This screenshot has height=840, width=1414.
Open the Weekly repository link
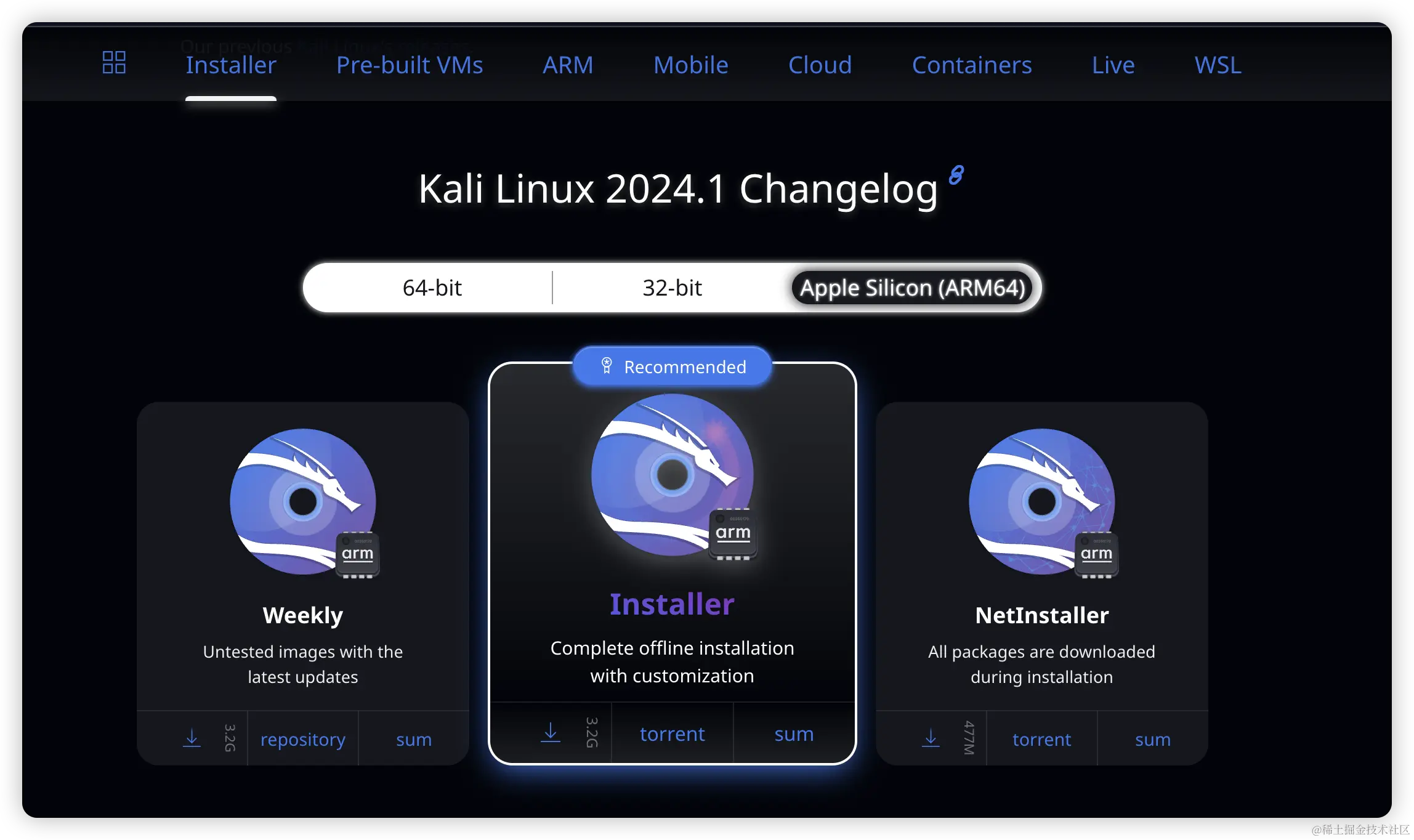point(302,739)
